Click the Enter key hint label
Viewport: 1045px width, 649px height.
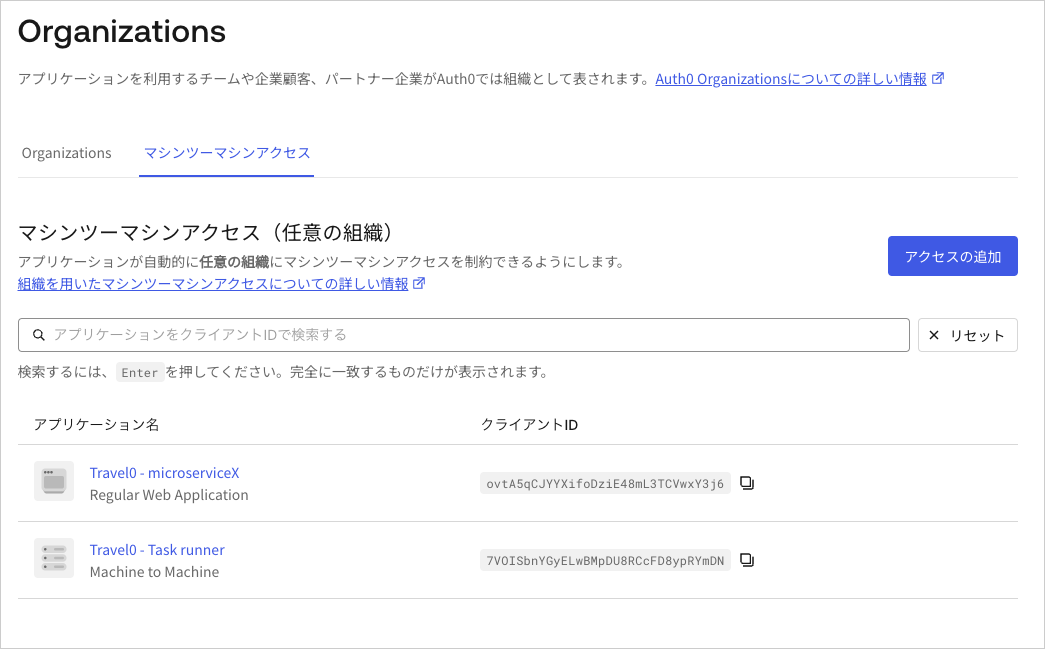click(x=140, y=372)
